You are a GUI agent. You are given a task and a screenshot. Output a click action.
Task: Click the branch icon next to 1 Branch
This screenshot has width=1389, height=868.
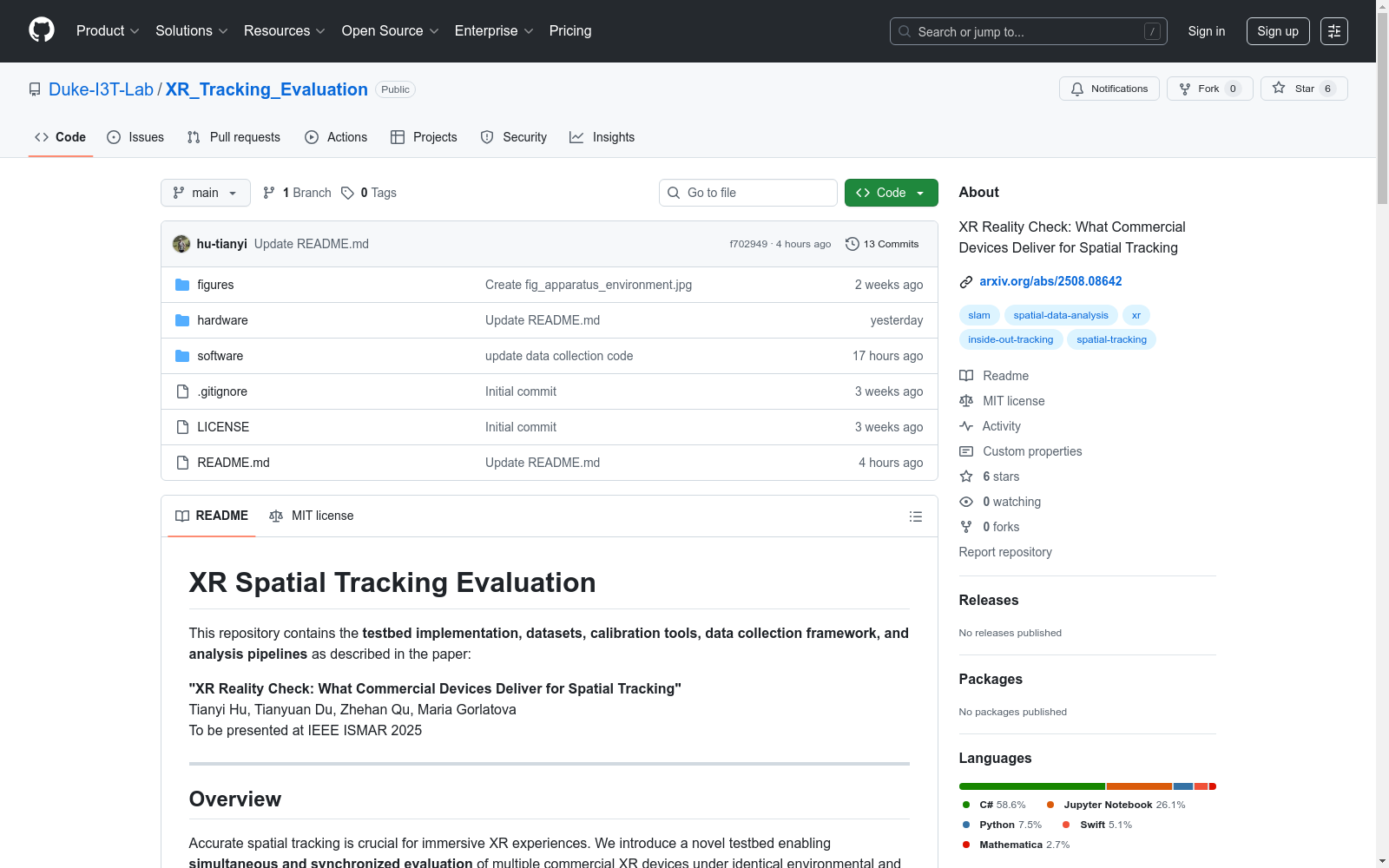[x=269, y=193]
